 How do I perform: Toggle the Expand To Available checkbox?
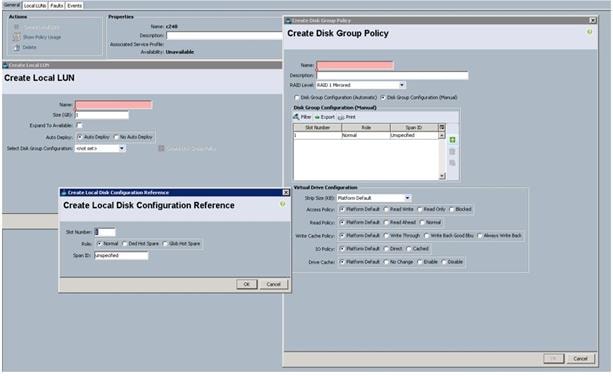tap(79, 125)
